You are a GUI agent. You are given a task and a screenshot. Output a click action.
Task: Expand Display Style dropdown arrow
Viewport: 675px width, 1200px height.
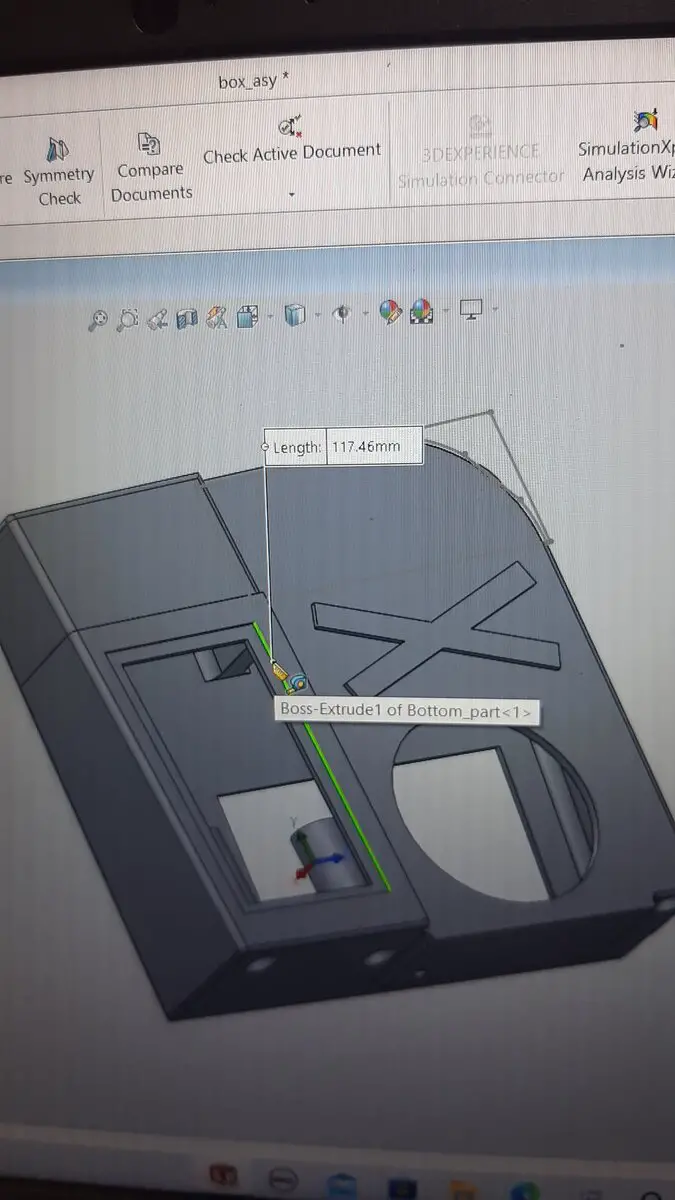[318, 316]
